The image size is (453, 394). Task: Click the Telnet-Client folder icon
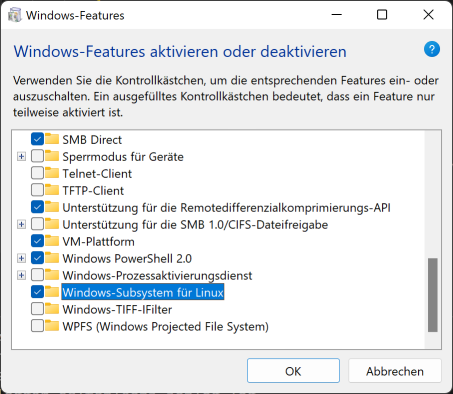52,173
